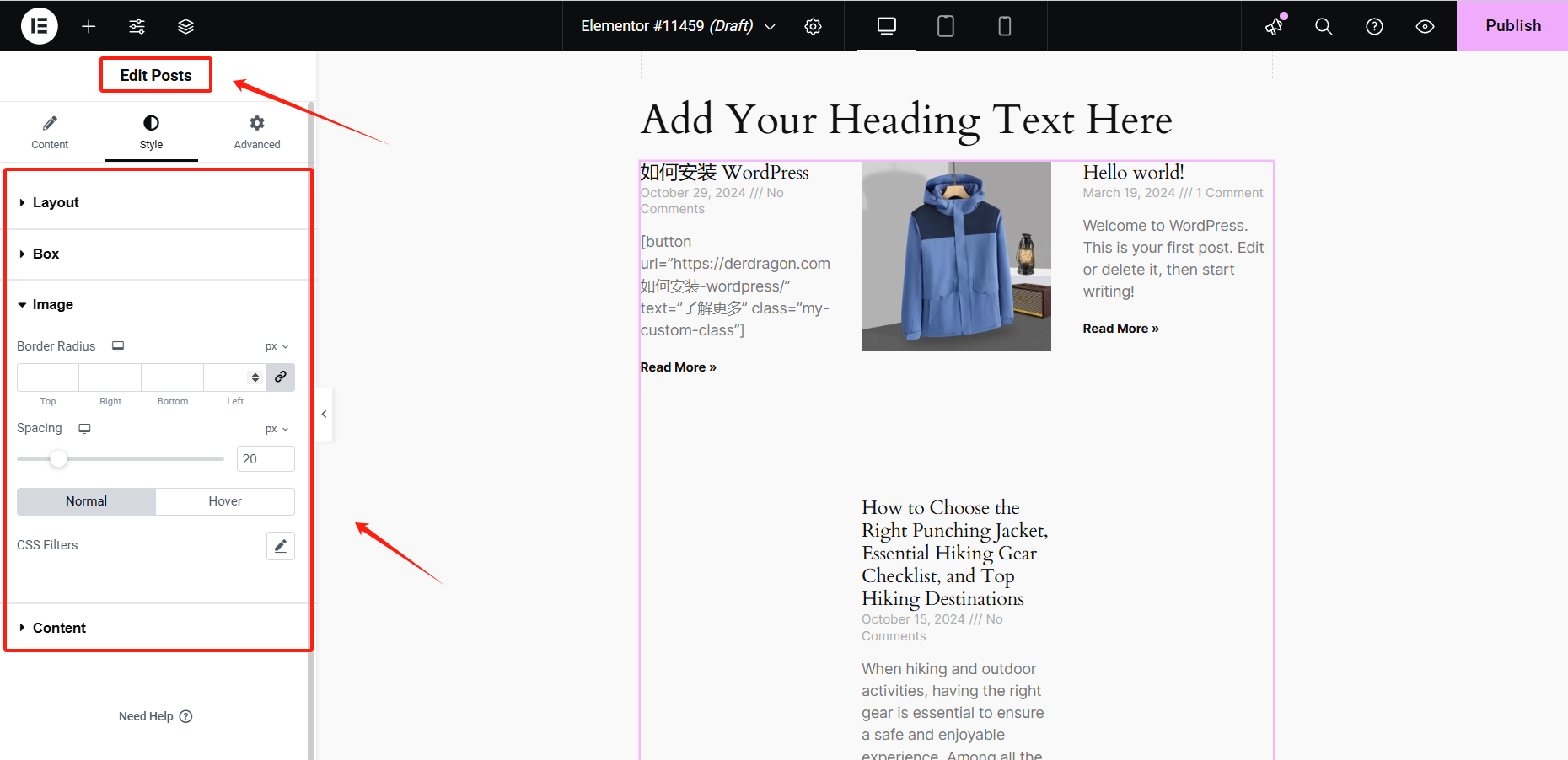The image size is (1568, 760).
Task: Switch to the Advanced tab
Action: (257, 132)
